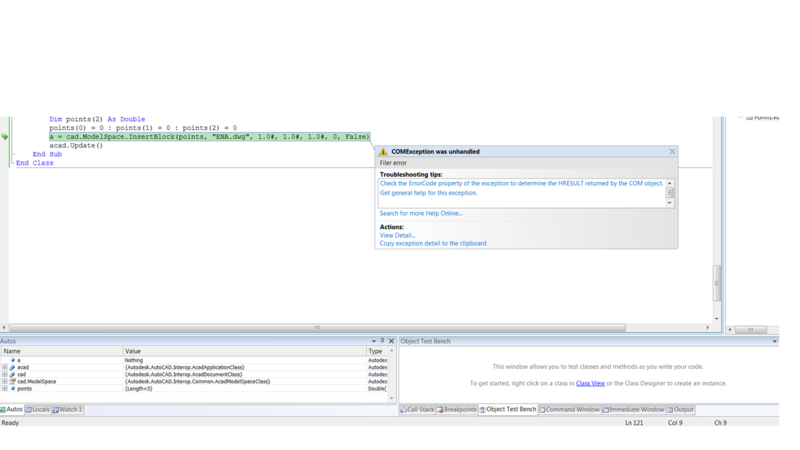Click the editor horizontal scroll left arrow

click(x=4, y=328)
